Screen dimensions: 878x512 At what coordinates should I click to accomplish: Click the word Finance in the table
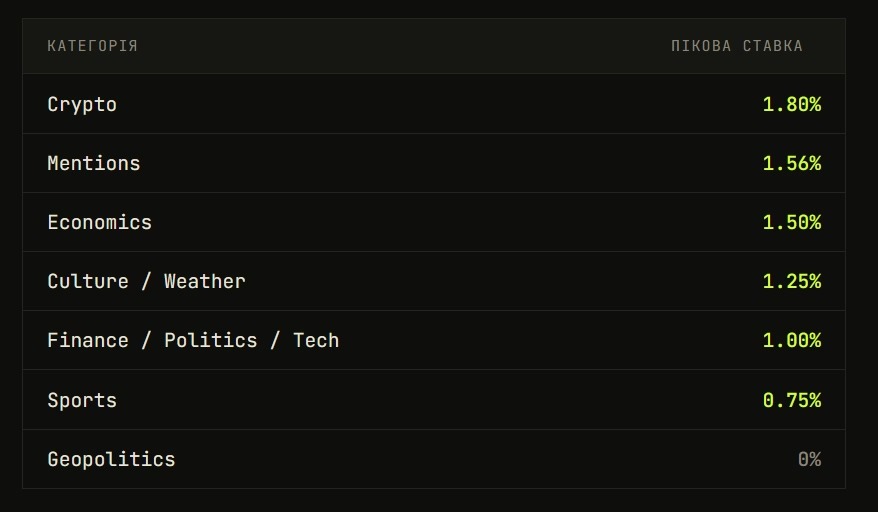[88, 340]
